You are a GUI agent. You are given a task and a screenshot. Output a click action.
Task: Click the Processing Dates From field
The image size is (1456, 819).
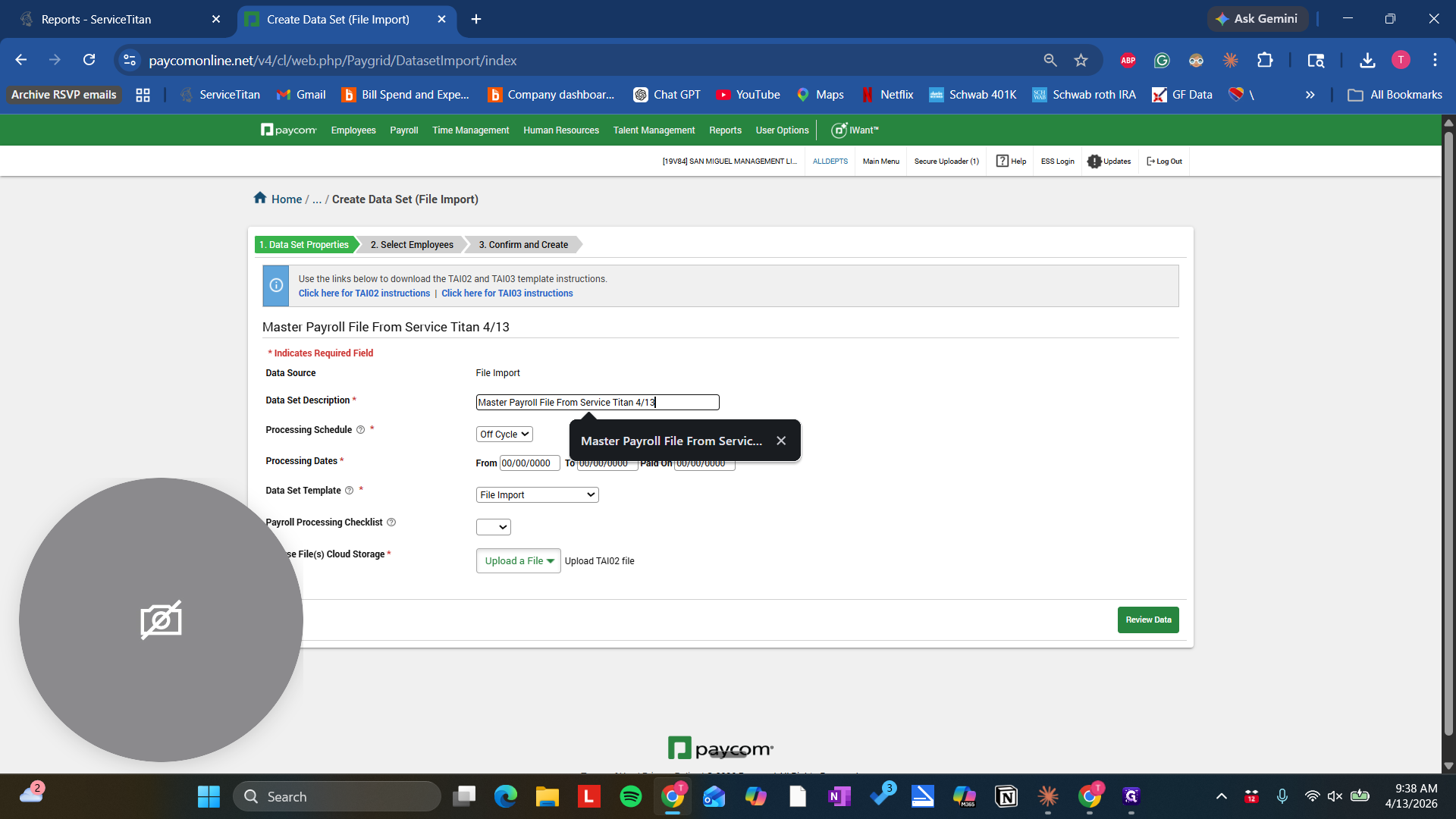[x=529, y=463]
